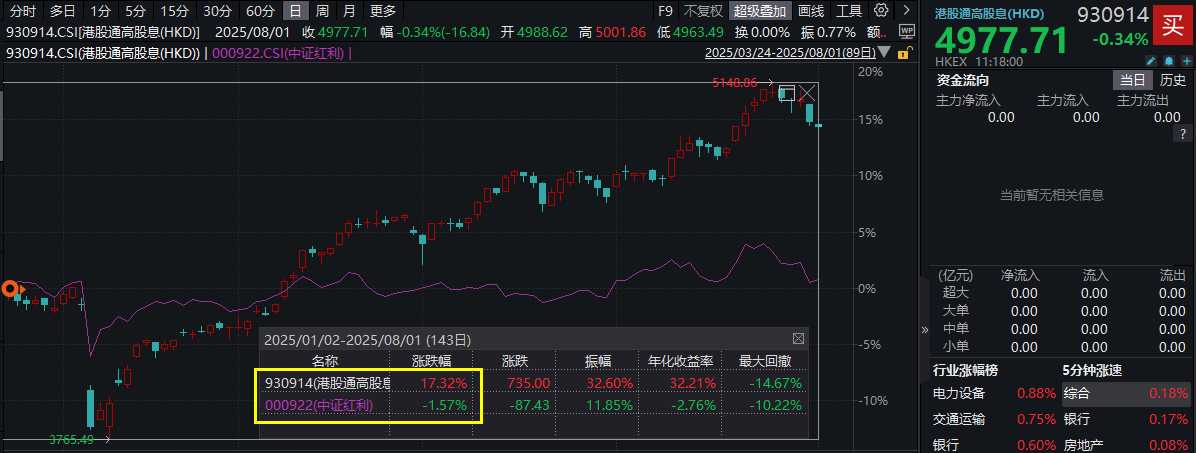Expand toolbar with the right chevron arrow

905,11
